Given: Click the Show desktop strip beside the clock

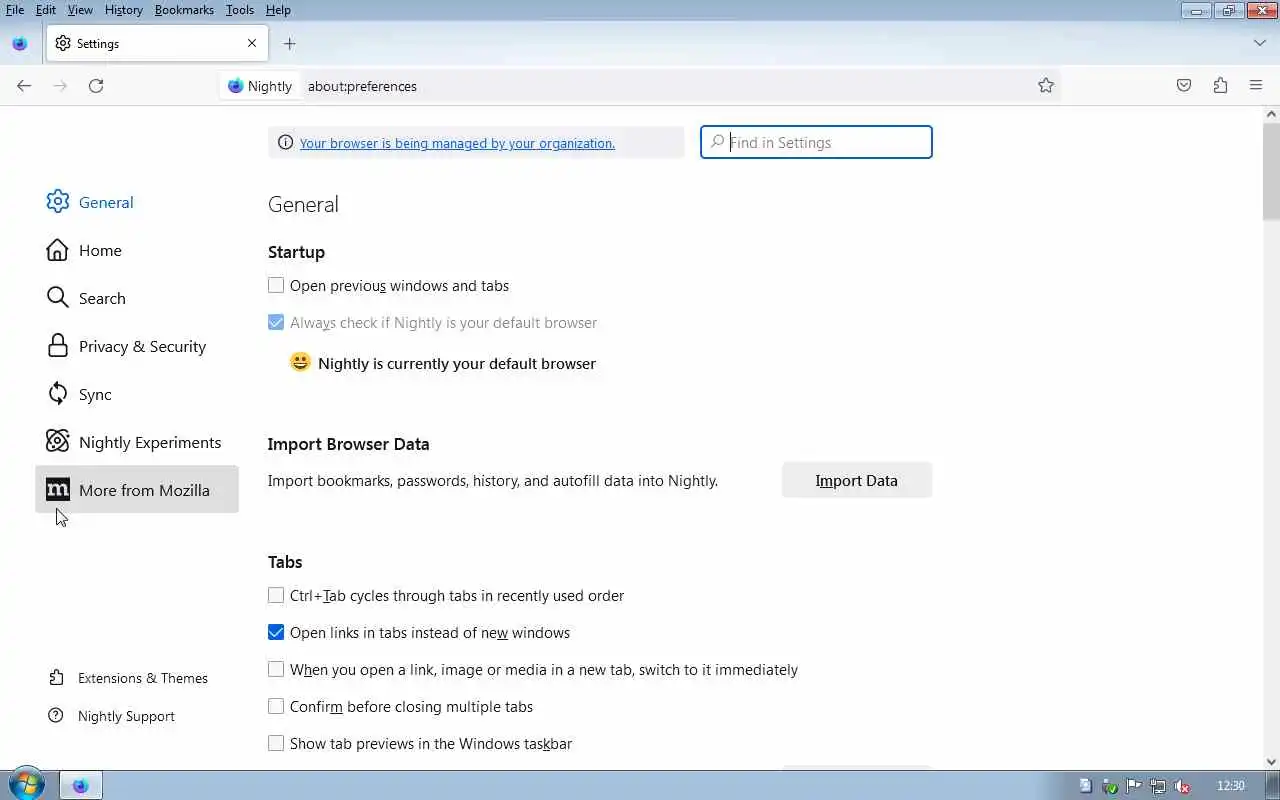Looking at the screenshot, I should point(1273,786).
